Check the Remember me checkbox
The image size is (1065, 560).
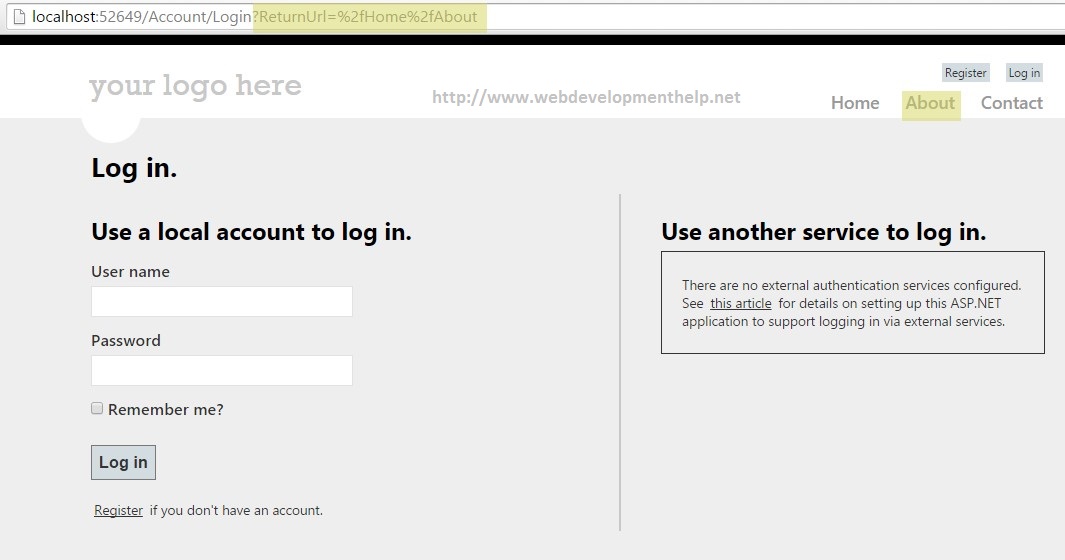point(97,408)
